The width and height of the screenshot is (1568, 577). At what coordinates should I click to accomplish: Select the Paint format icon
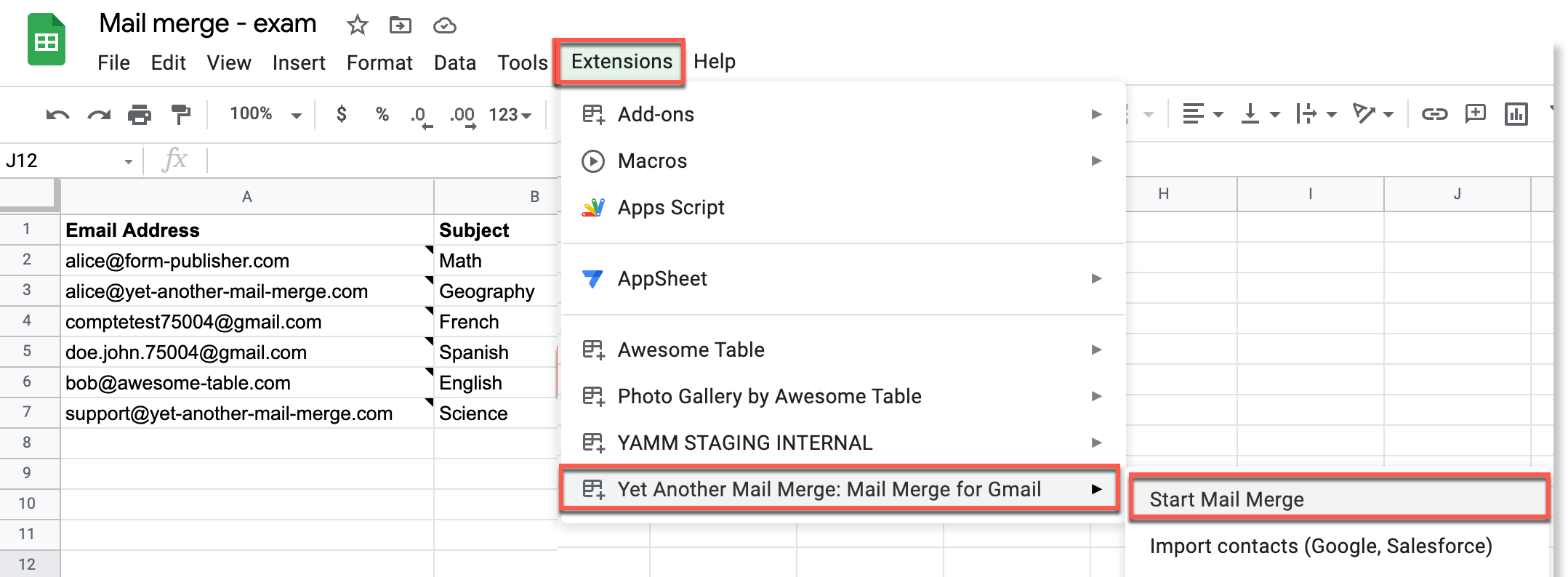click(x=180, y=115)
